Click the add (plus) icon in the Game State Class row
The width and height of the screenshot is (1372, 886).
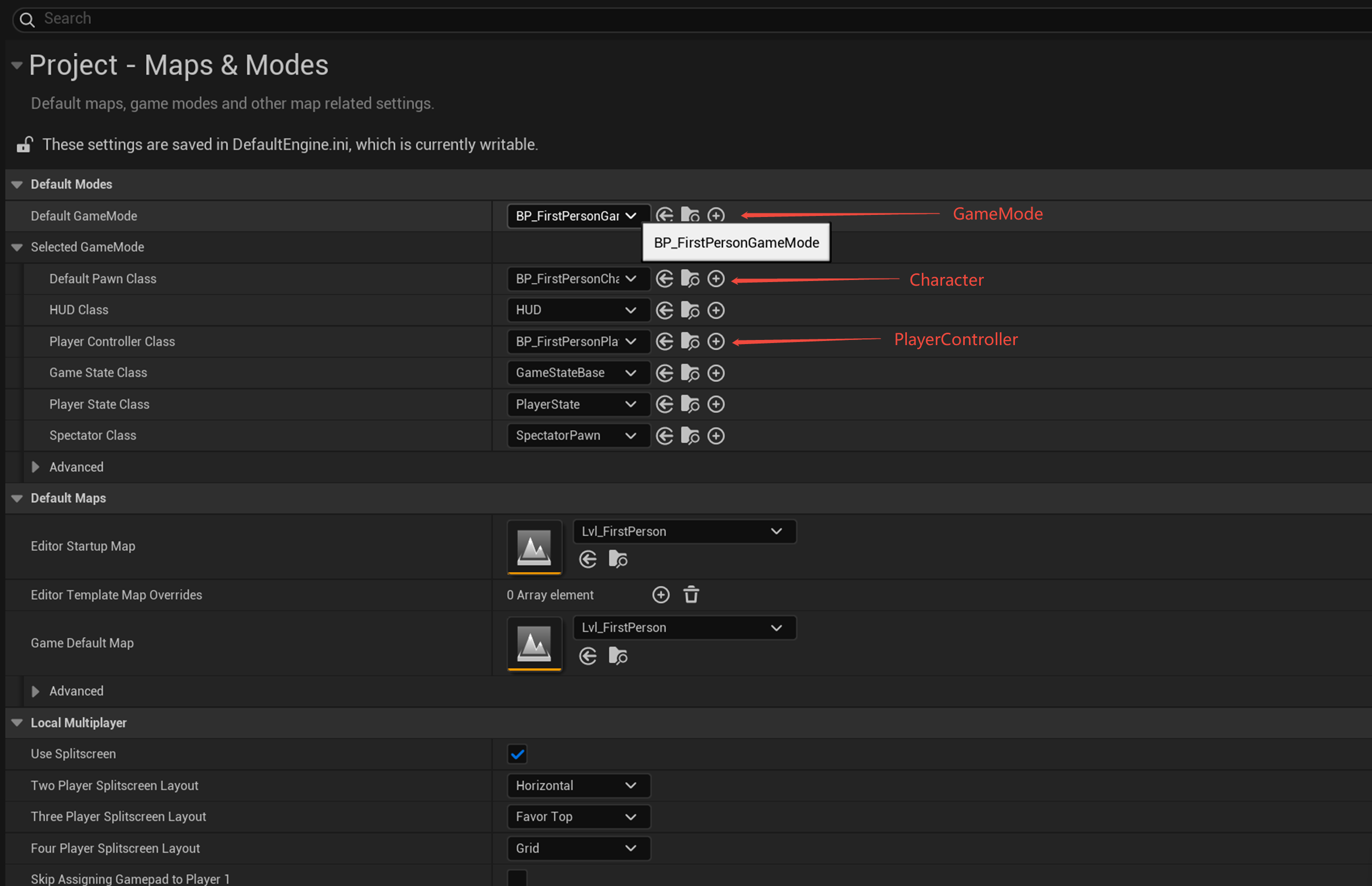[715, 374]
